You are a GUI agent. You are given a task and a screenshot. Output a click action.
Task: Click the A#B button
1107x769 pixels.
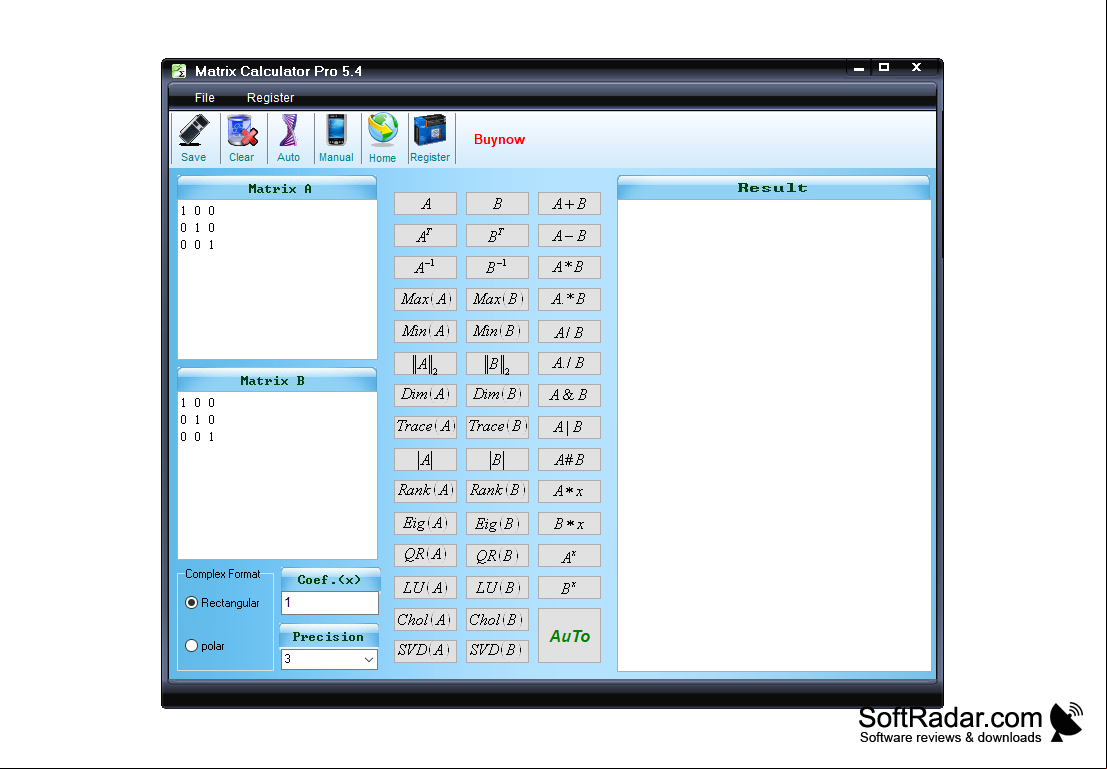pyautogui.click(x=569, y=459)
